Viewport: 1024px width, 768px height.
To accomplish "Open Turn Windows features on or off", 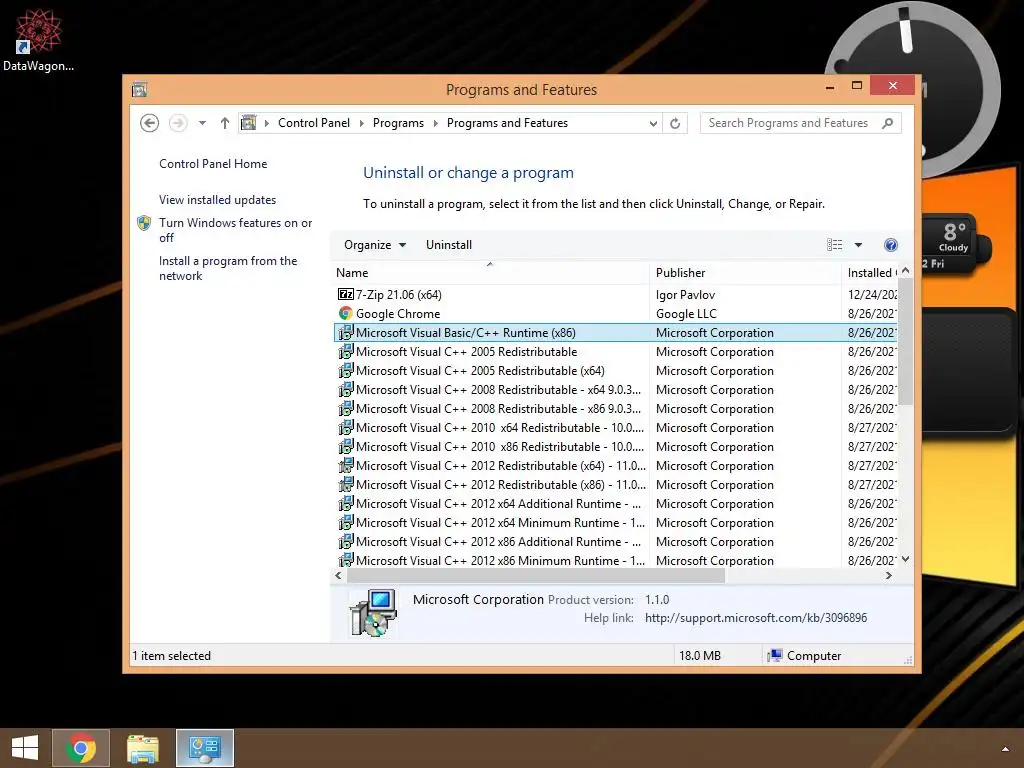I will pos(236,230).
